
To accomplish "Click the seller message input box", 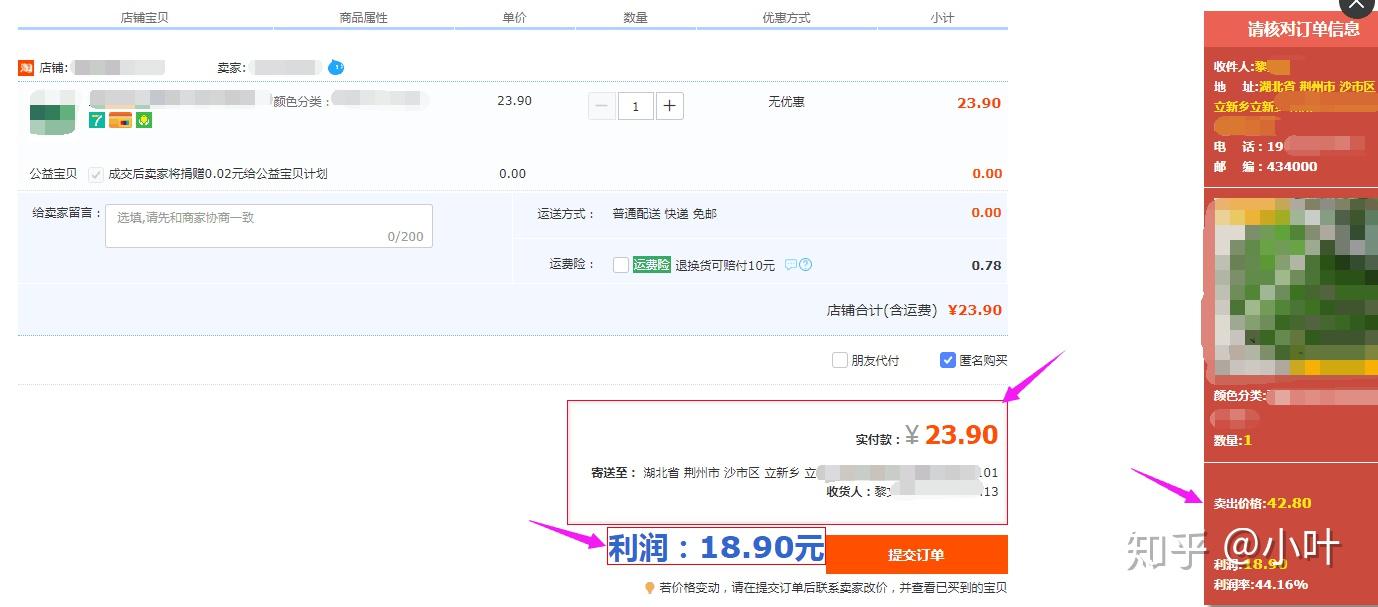I will click(x=267, y=225).
